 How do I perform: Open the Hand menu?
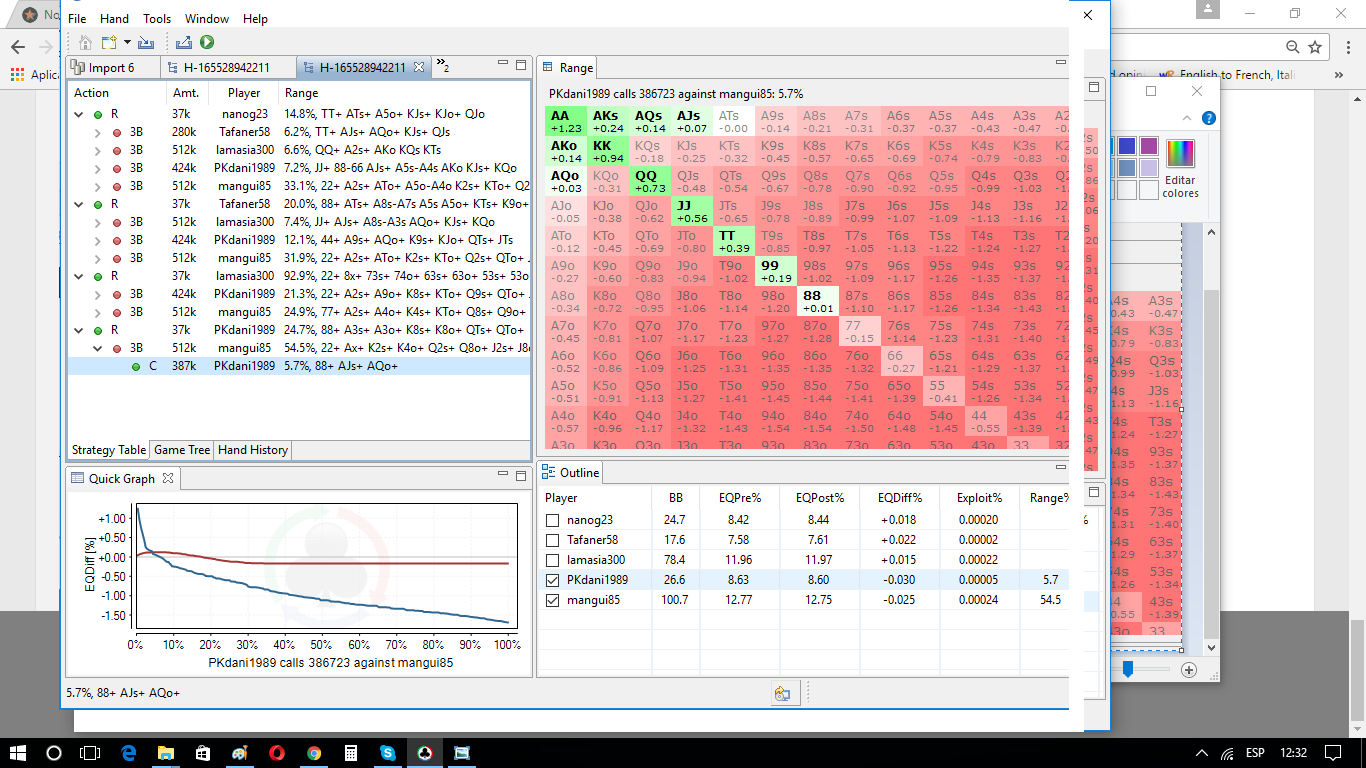[x=114, y=18]
